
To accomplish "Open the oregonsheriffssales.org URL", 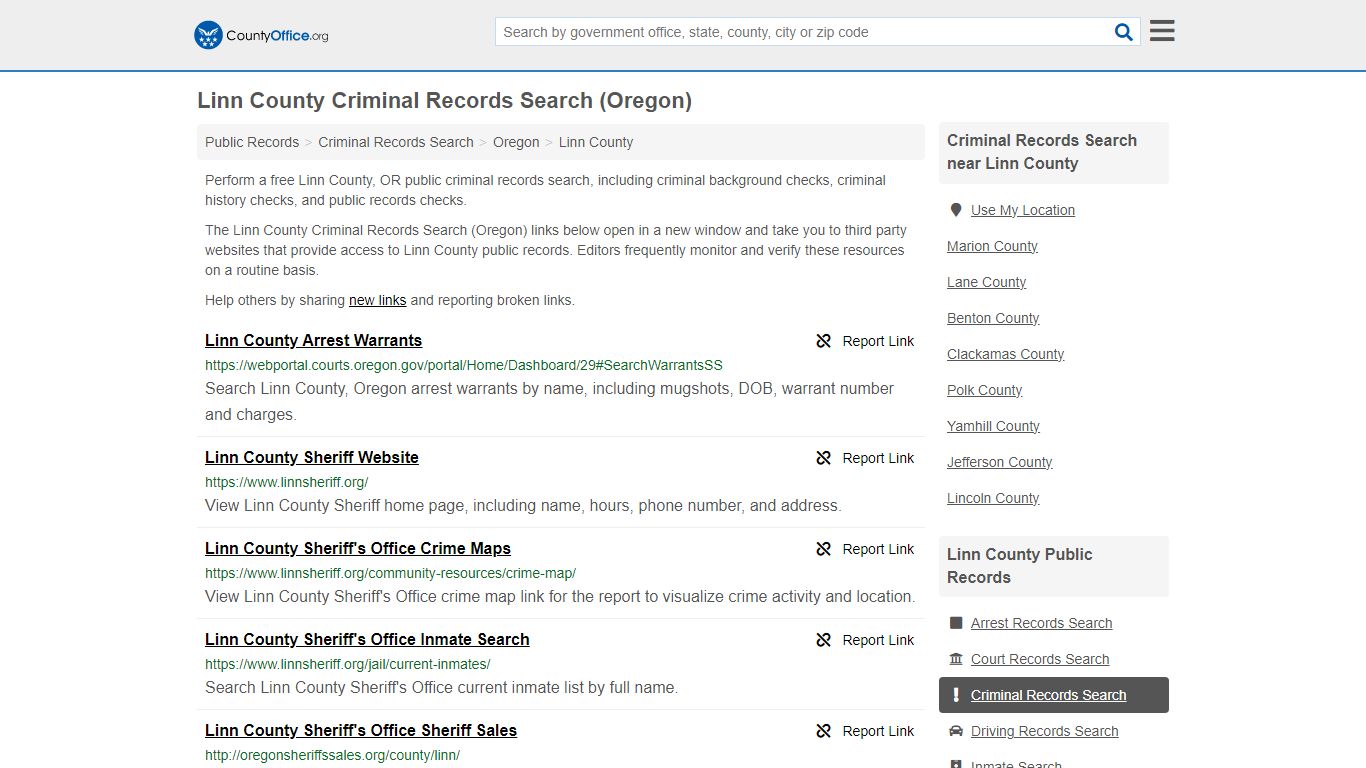I will [332, 755].
